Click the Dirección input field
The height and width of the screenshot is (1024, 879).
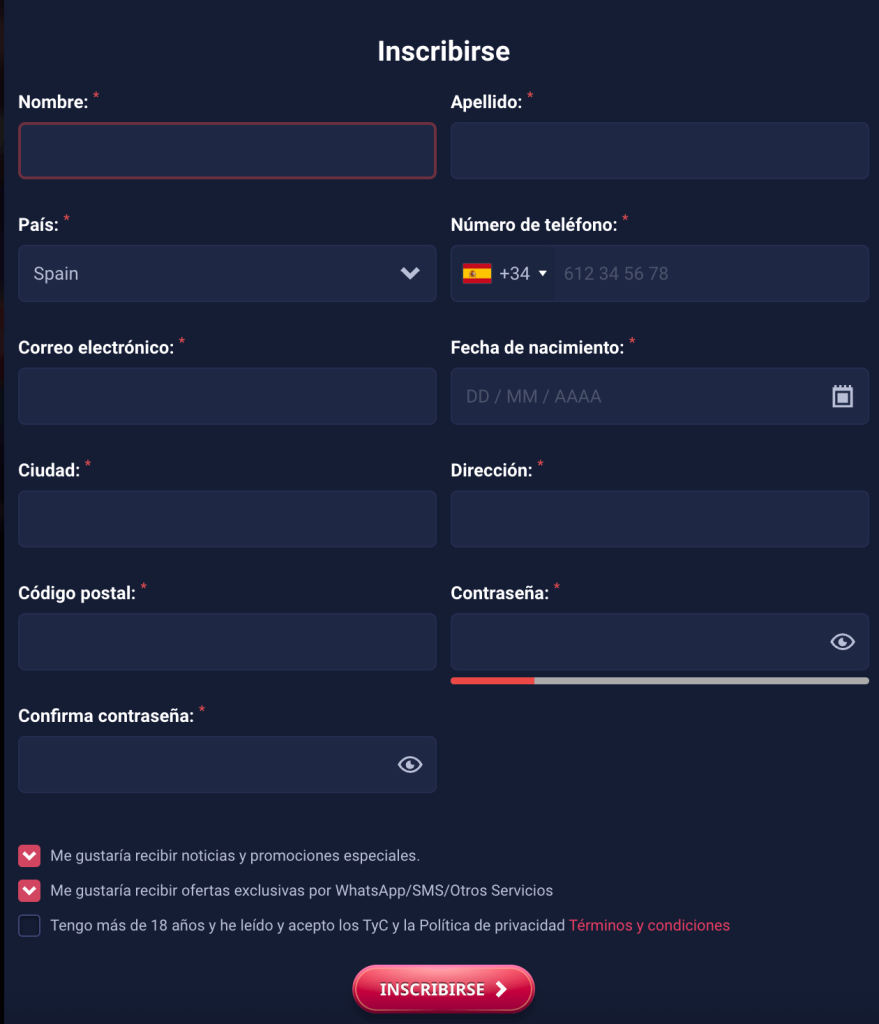point(659,519)
